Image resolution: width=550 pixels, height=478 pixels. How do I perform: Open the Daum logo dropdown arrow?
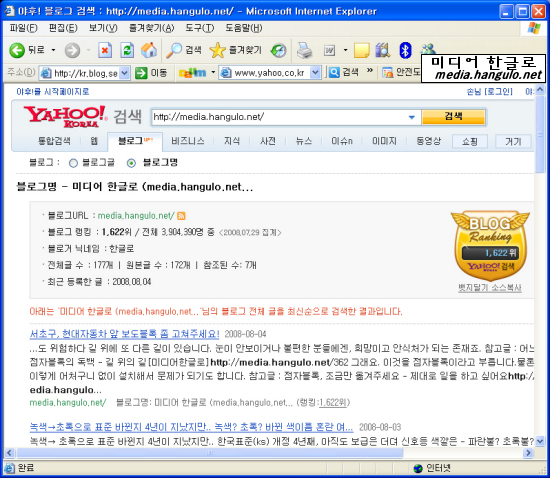pyautogui.click(x=213, y=72)
